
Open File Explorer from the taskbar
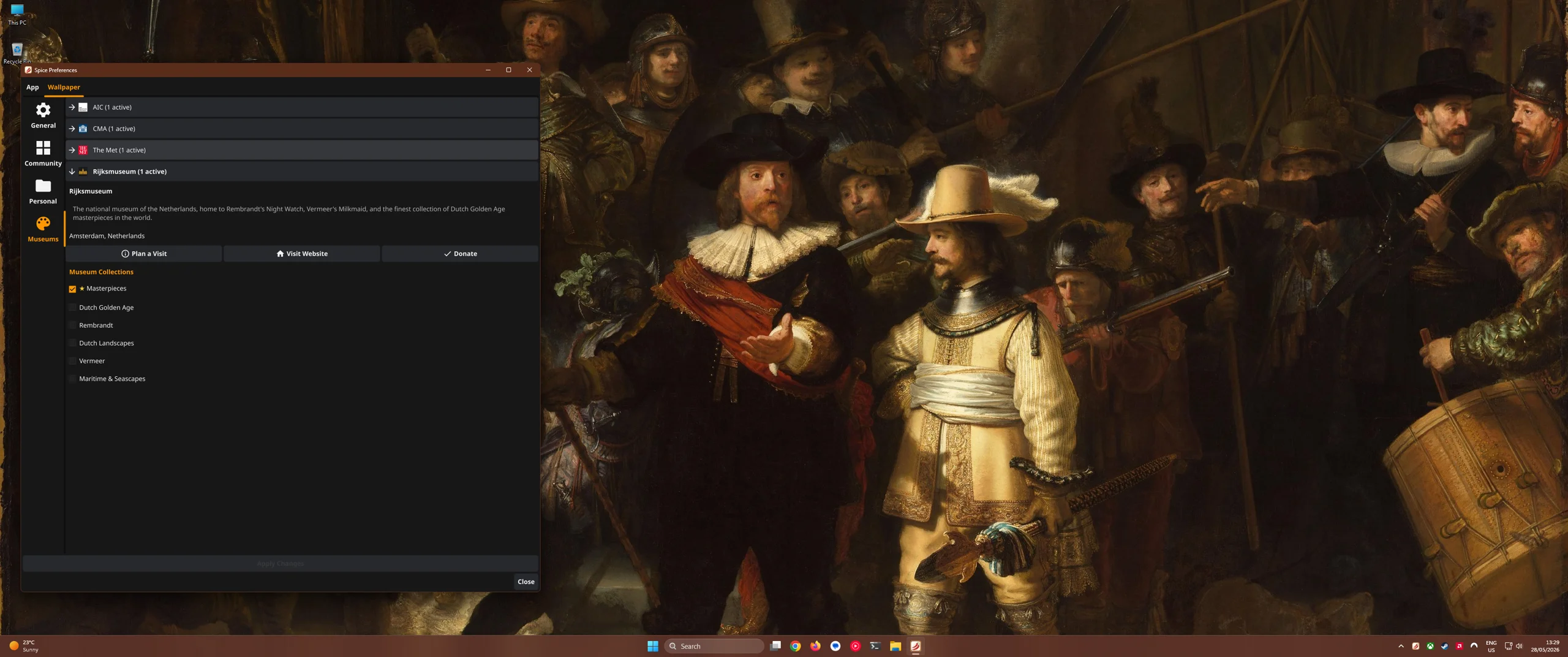tap(895, 646)
